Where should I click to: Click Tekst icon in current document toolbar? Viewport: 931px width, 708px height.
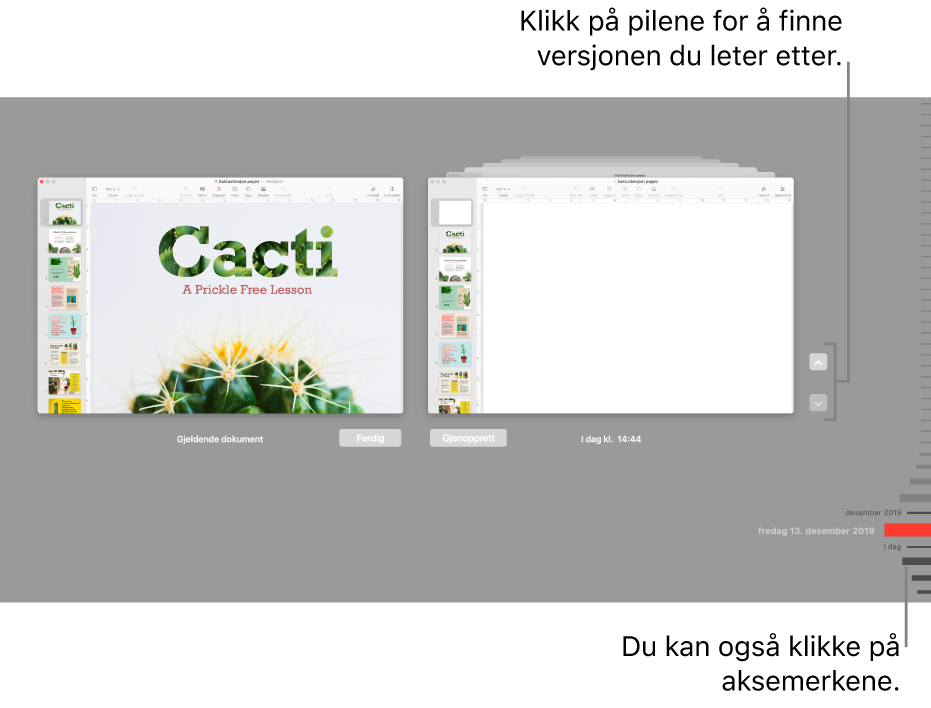point(235,191)
